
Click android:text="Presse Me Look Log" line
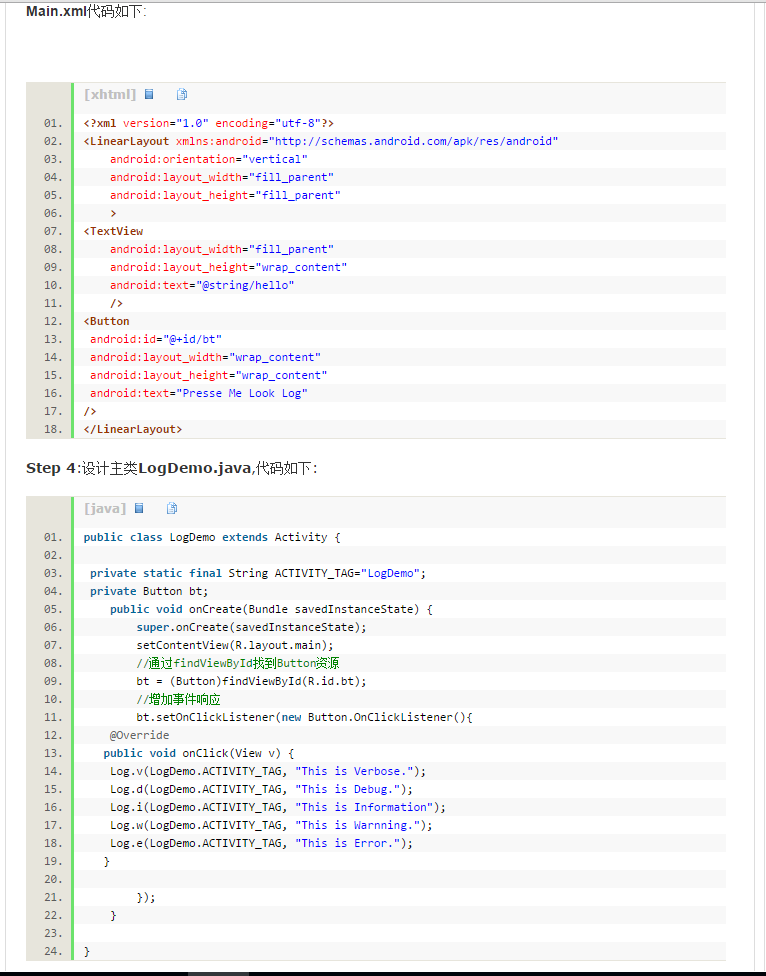(x=199, y=393)
